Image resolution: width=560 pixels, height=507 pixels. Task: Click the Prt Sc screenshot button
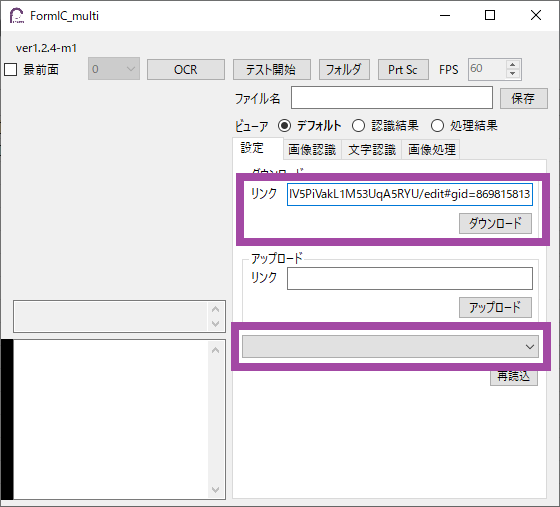click(x=403, y=70)
